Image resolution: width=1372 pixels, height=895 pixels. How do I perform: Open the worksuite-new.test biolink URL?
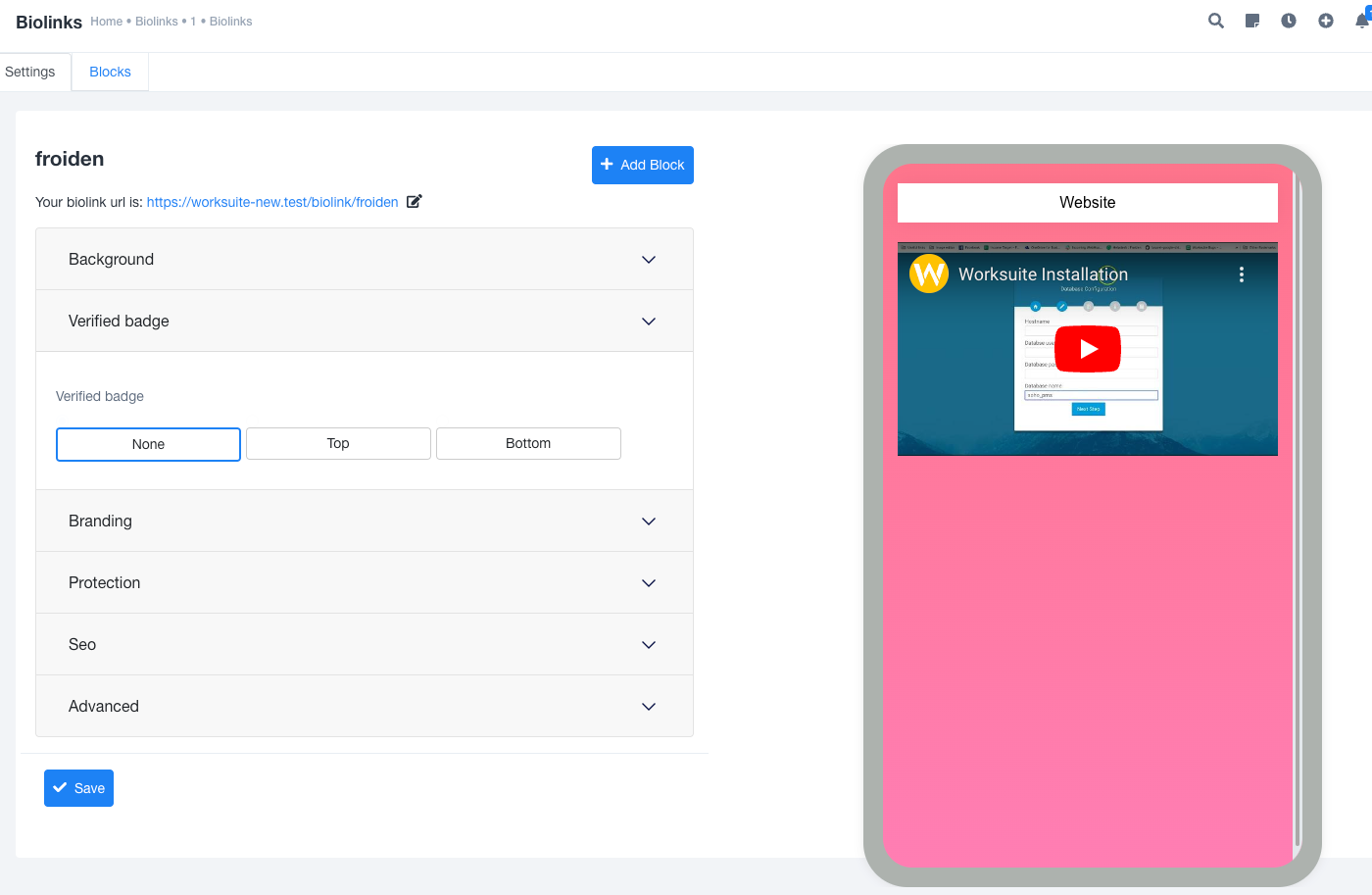(272, 202)
